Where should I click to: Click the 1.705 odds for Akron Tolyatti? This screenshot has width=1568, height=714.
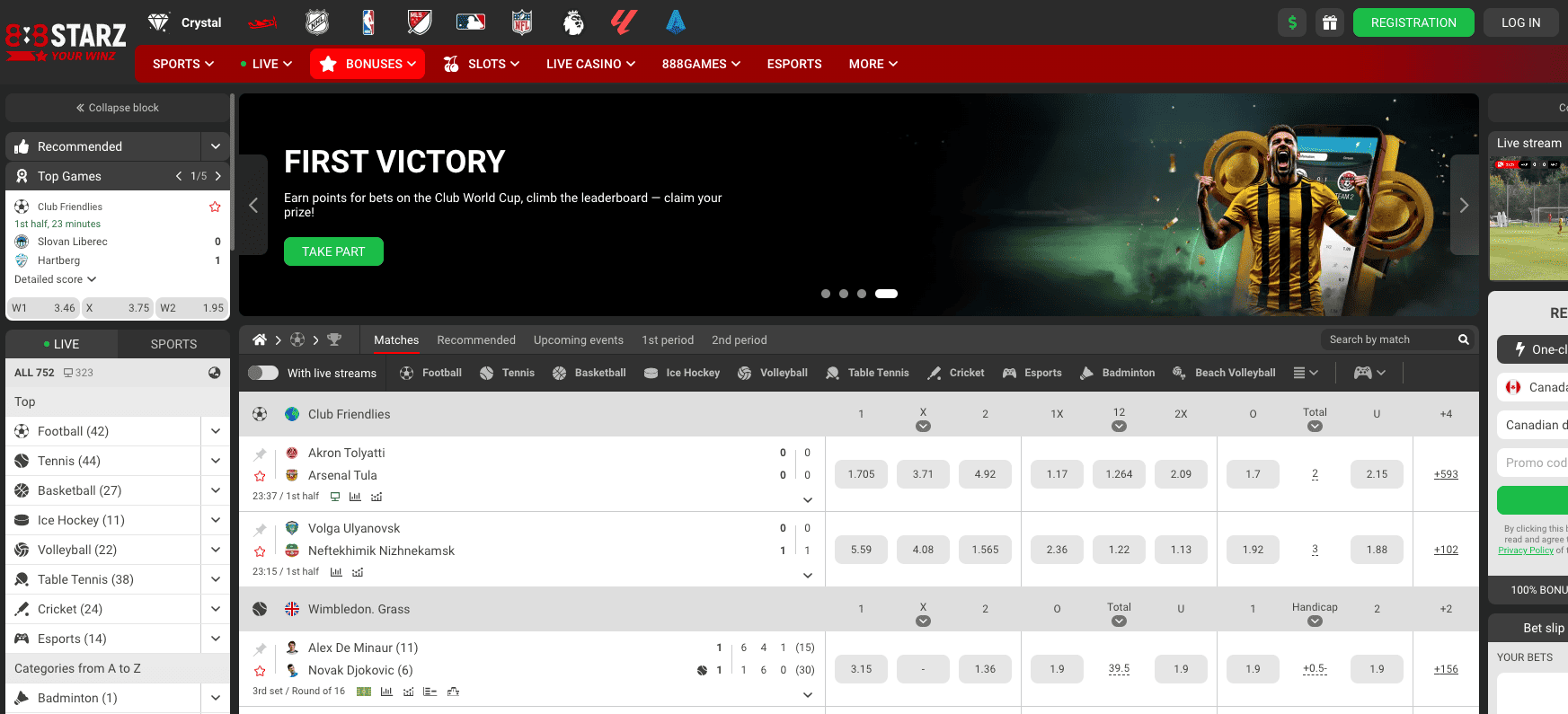(x=861, y=474)
